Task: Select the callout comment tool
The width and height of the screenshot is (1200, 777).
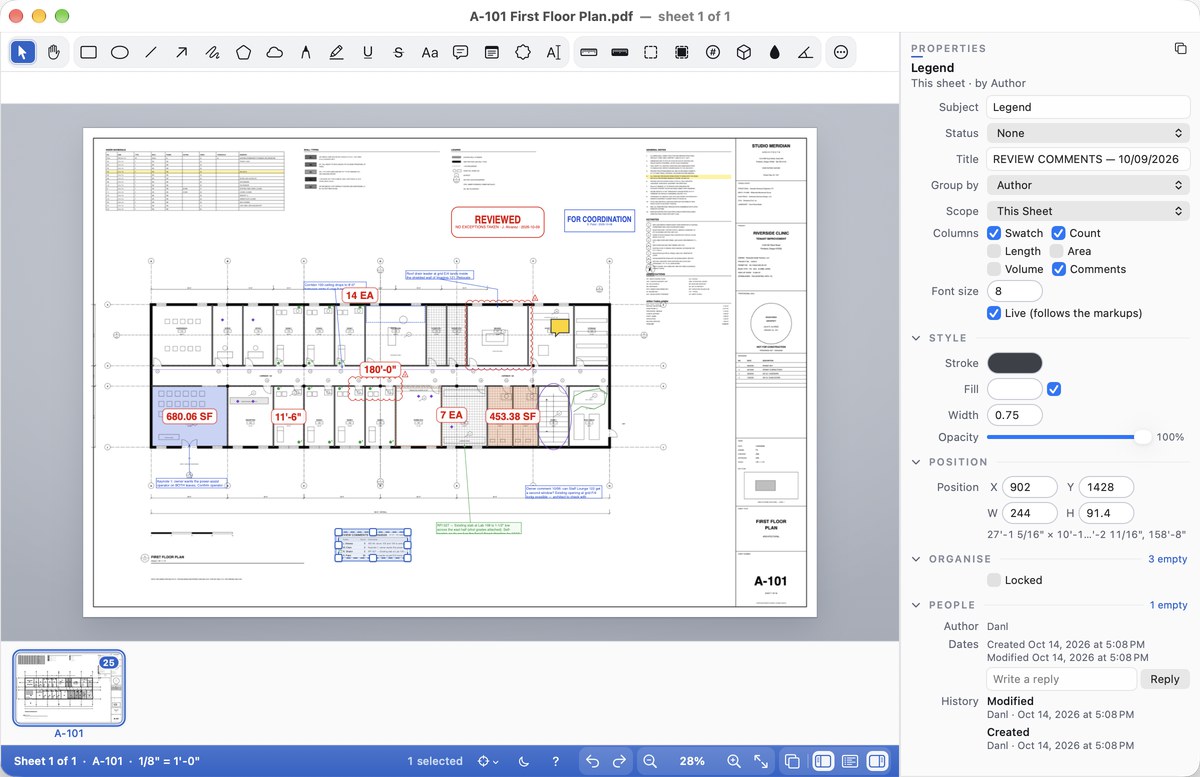Action: pyautogui.click(x=461, y=52)
